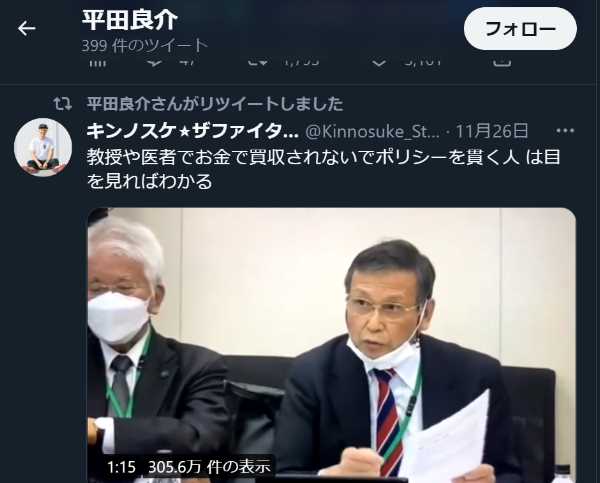
Task: Click the 11月26日 tweet date
Action: tap(492, 131)
